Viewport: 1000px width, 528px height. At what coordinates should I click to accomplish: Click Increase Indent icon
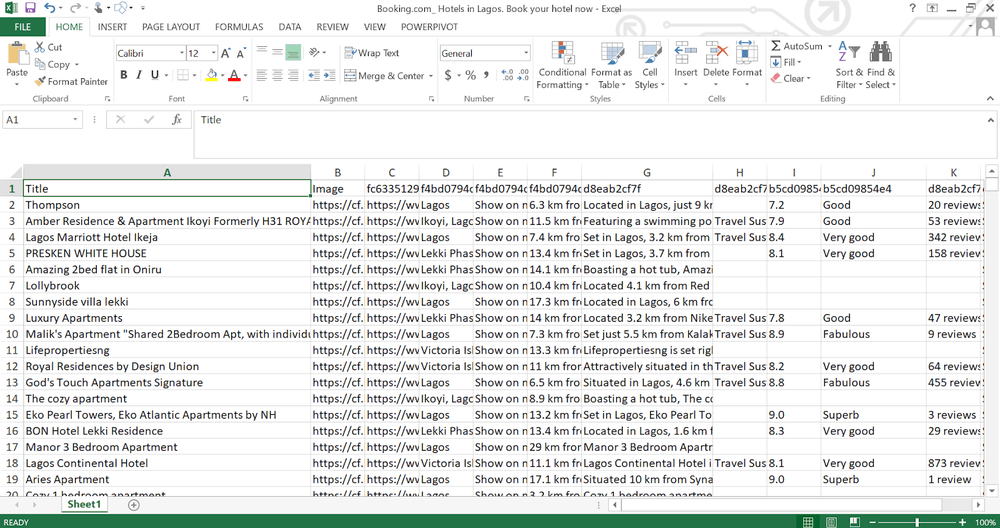pyautogui.click(x=329, y=75)
